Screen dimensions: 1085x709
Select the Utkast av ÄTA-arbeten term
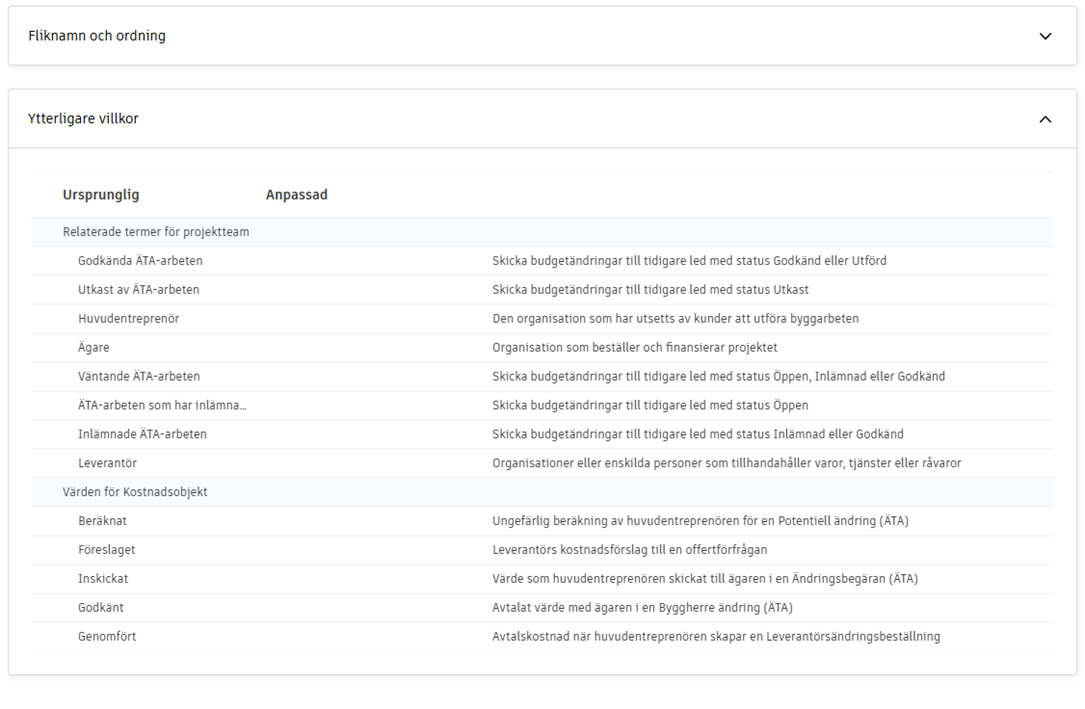point(139,290)
